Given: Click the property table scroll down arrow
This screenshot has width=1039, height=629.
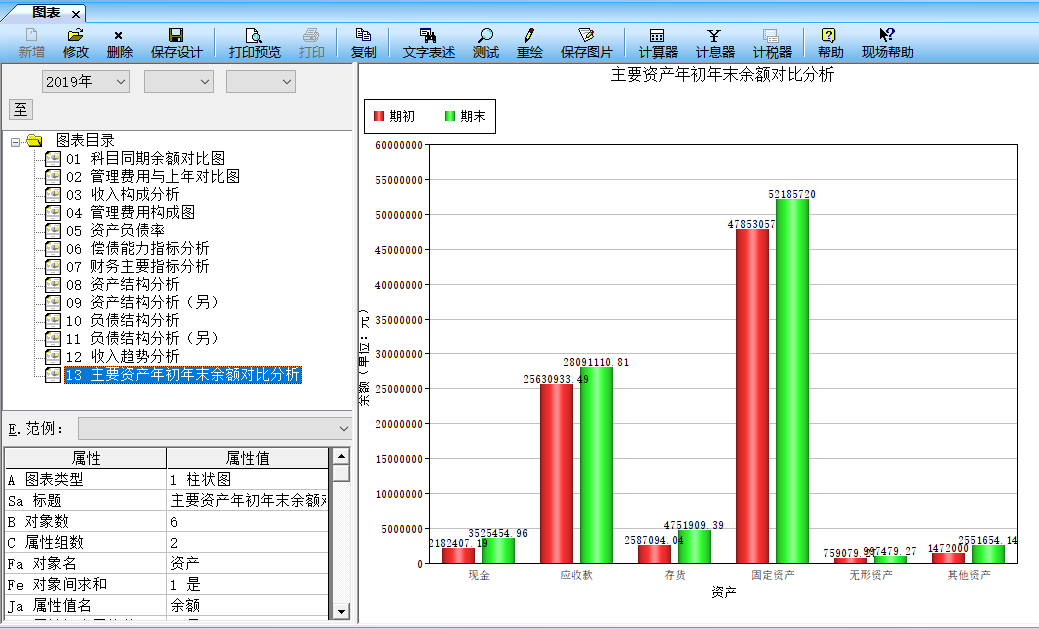Looking at the screenshot, I should pos(341,610).
